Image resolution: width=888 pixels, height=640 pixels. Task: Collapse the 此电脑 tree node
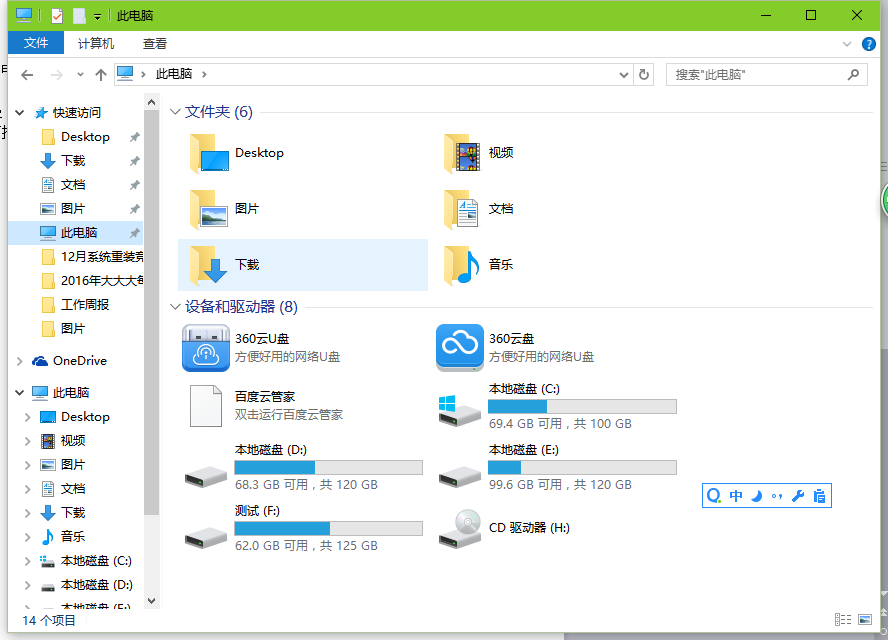coord(20,392)
